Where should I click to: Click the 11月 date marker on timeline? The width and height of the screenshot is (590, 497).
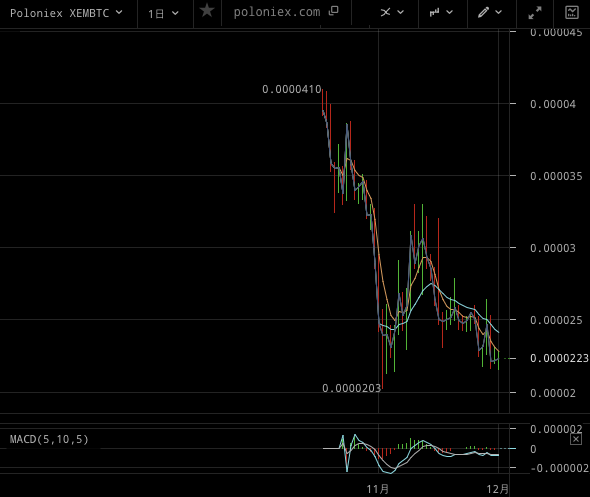(378, 489)
